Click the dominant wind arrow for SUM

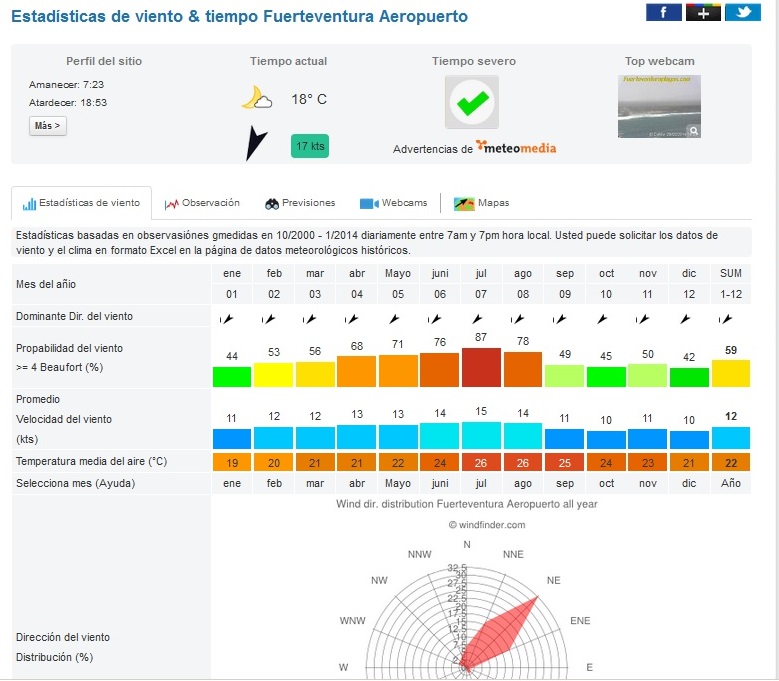coord(725,319)
